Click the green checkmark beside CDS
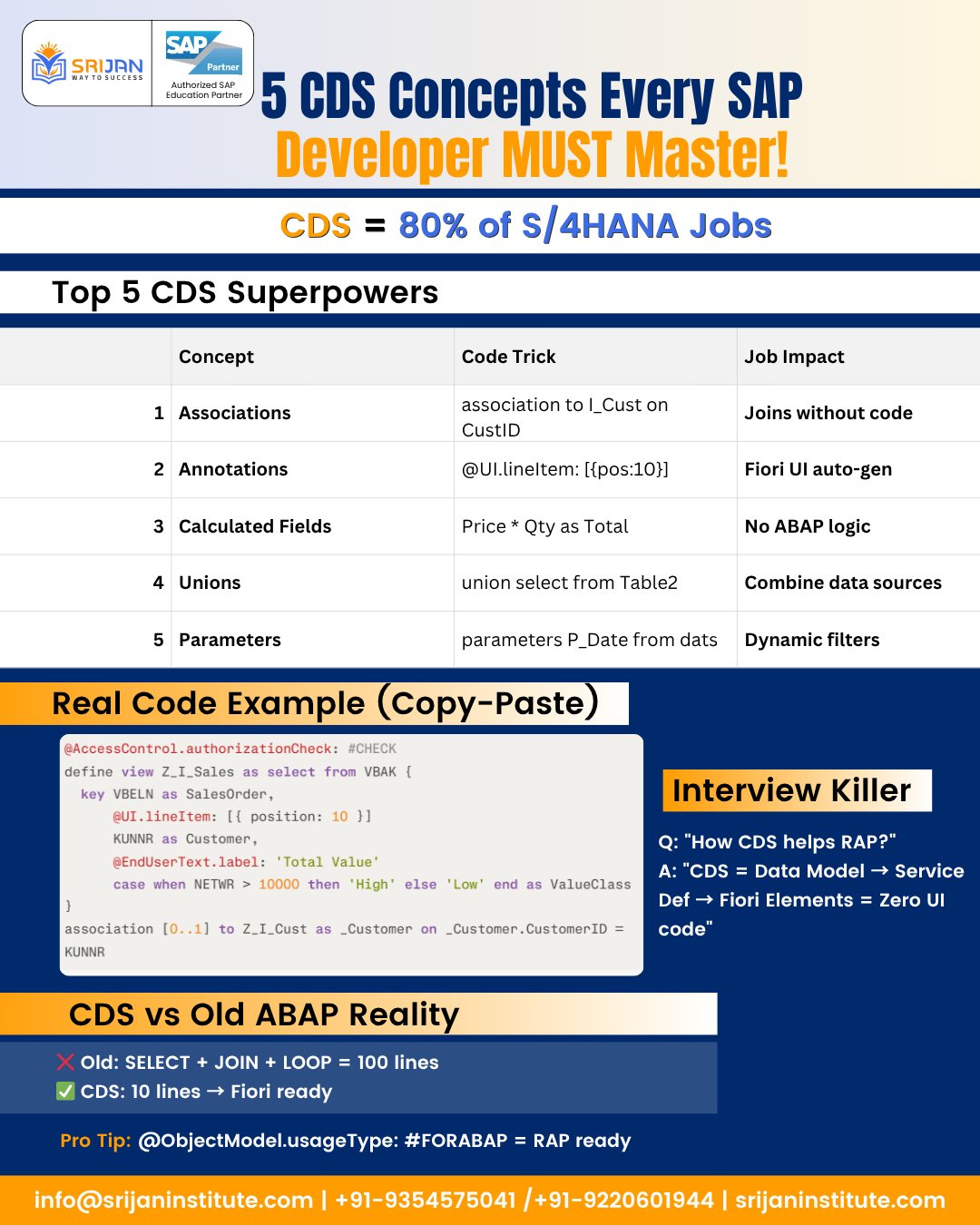This screenshot has height=1225, width=980. pyautogui.click(x=65, y=1091)
